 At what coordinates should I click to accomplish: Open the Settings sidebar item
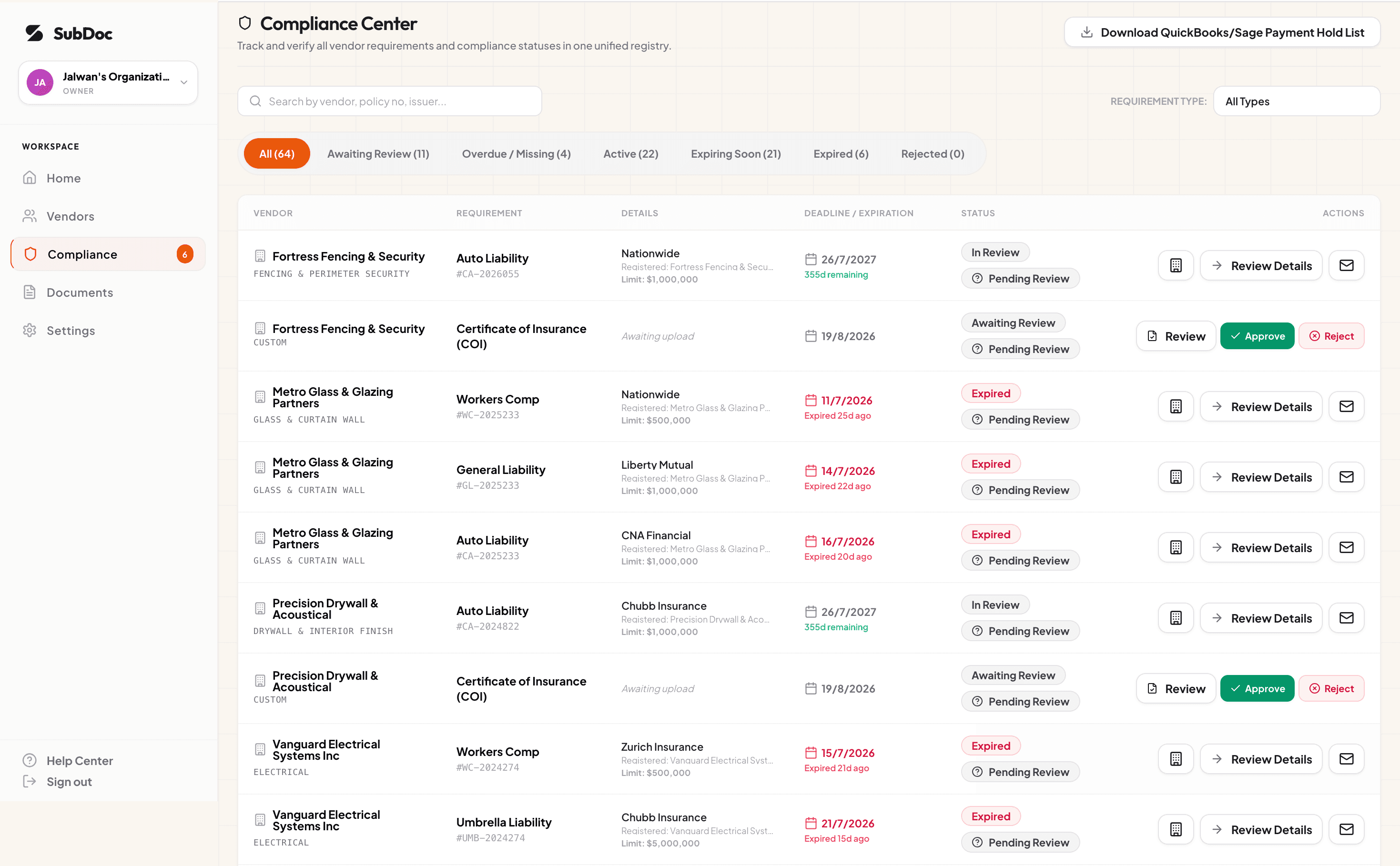tap(108, 331)
